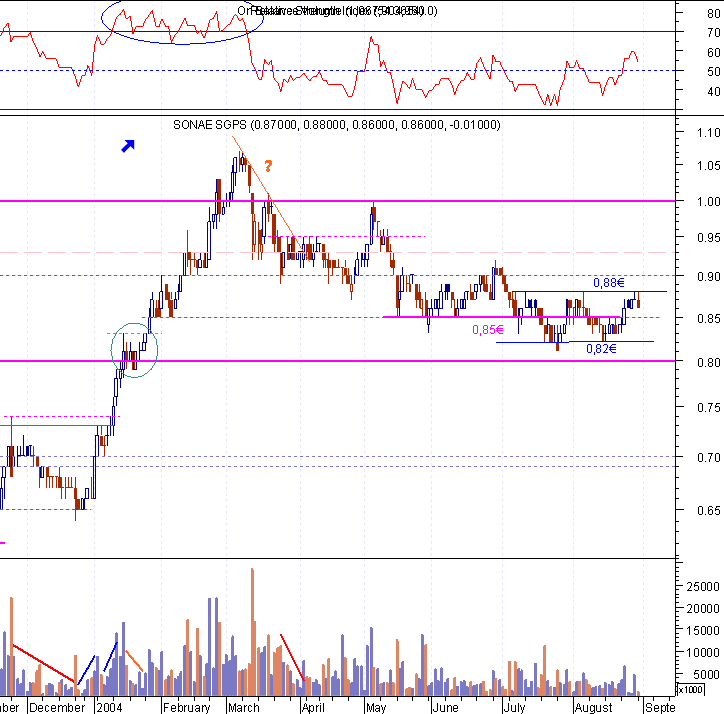The width and height of the screenshot is (724, 714).
Task: Click the December date axis label
Action: 57,708
